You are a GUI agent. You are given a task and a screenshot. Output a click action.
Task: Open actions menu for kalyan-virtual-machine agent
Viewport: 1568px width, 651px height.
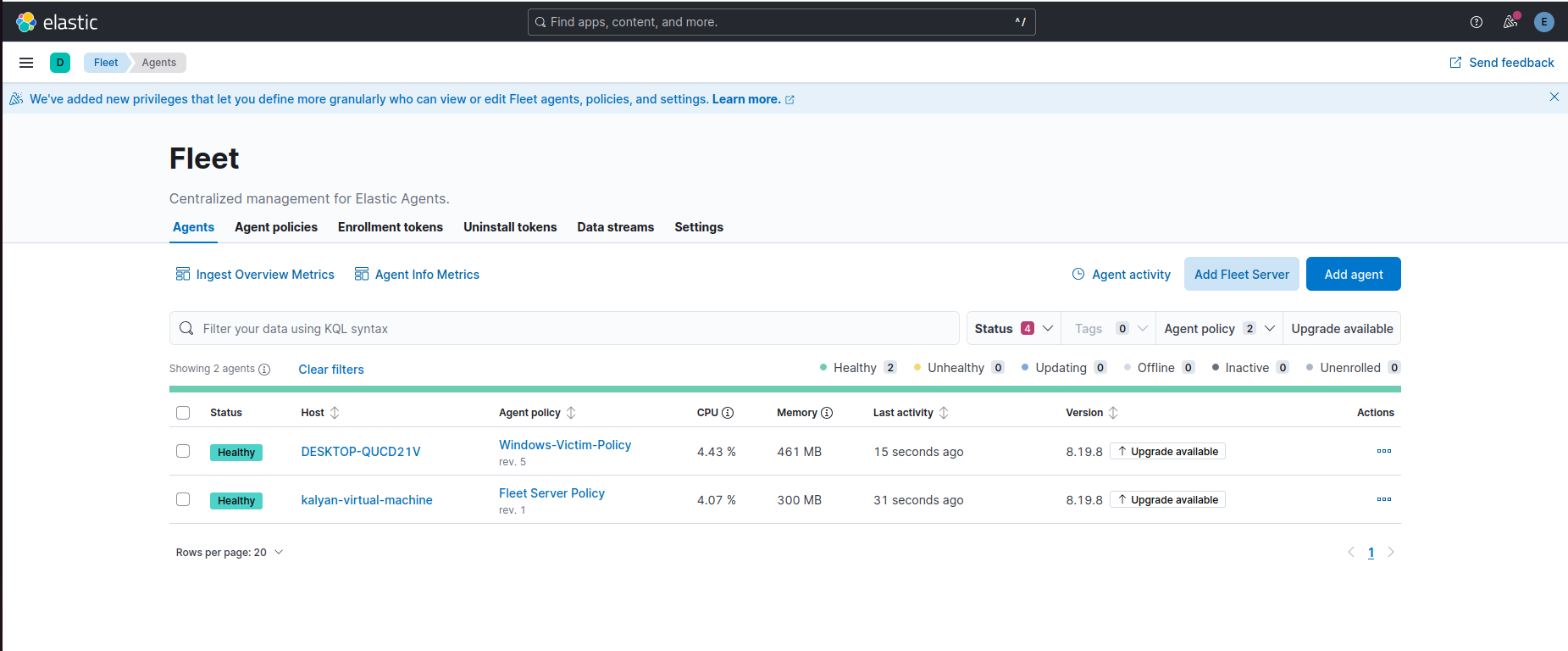(x=1383, y=499)
